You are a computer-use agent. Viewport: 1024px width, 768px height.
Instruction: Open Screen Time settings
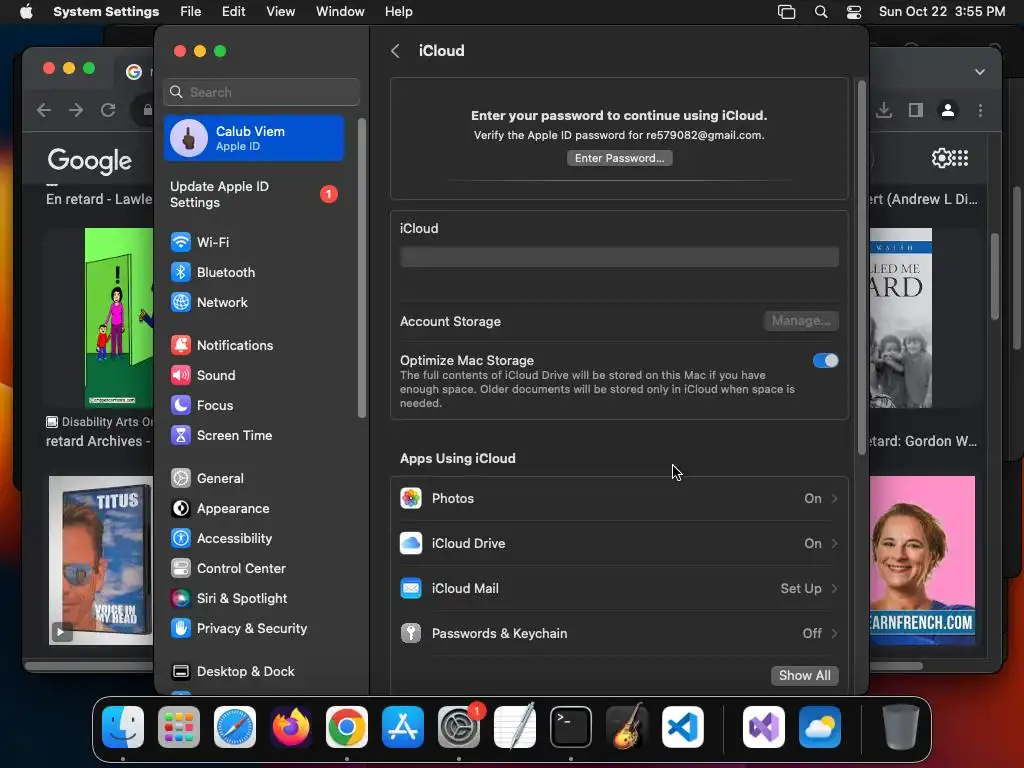253,436
